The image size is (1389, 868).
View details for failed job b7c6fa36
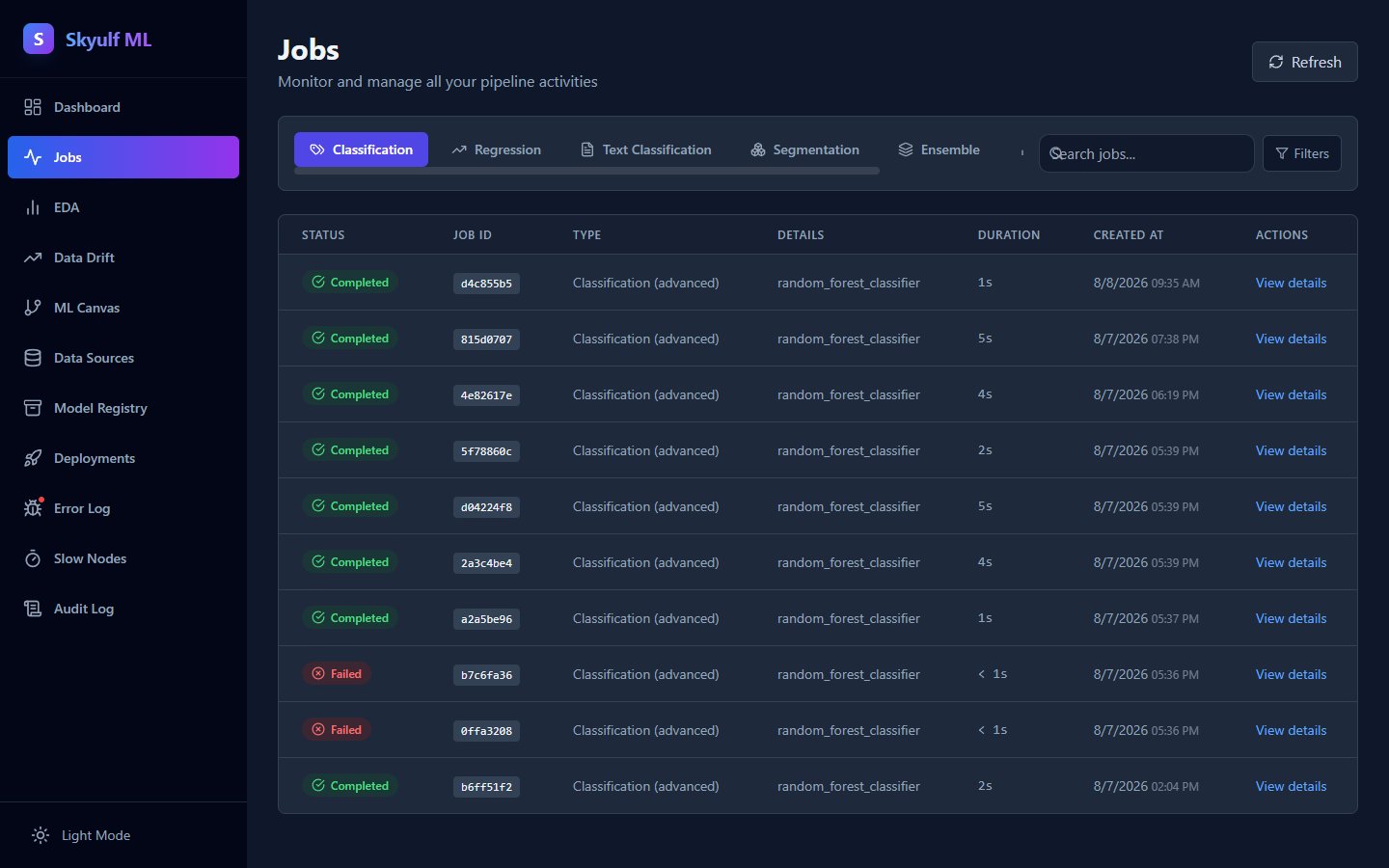[x=1291, y=674]
